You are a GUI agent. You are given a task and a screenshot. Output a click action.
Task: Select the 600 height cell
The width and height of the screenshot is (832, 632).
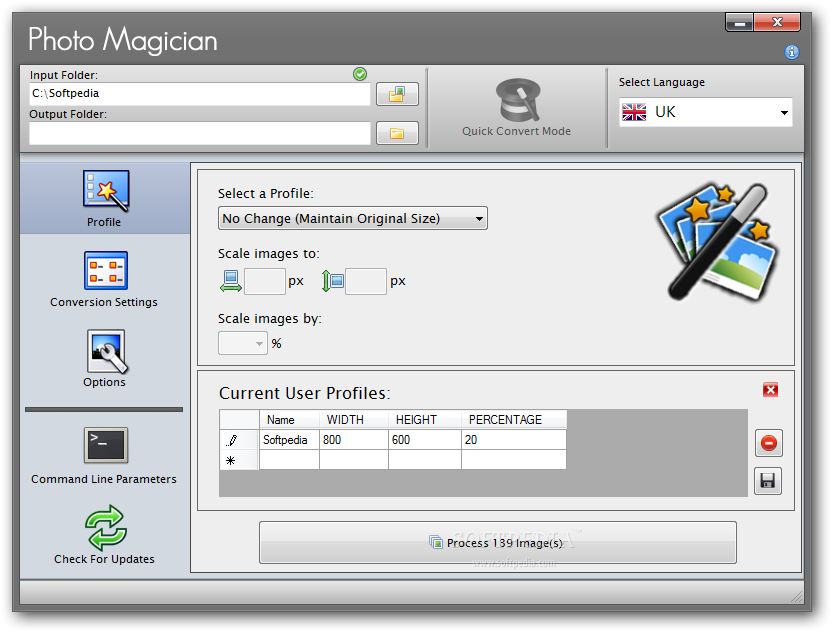[x=425, y=440]
